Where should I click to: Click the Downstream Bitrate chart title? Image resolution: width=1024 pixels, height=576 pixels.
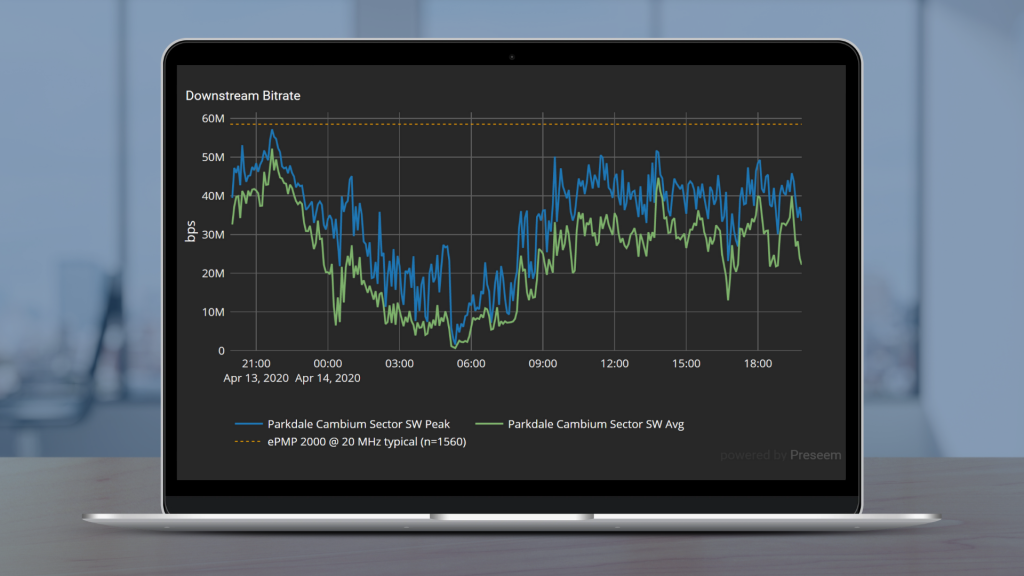coord(243,96)
